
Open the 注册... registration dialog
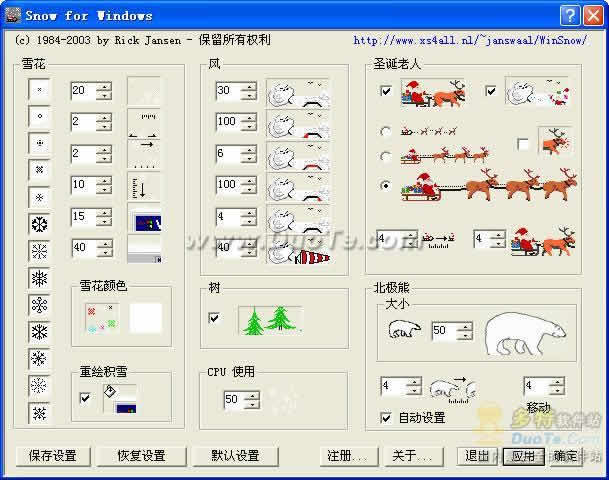pyautogui.click(x=349, y=456)
